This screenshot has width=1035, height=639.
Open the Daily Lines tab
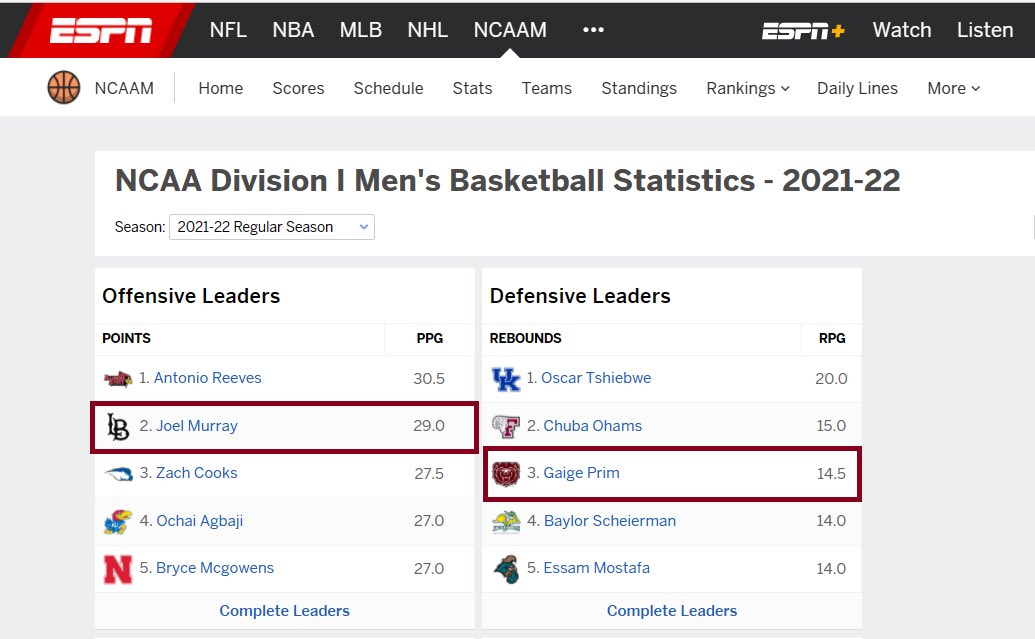pyautogui.click(x=857, y=88)
